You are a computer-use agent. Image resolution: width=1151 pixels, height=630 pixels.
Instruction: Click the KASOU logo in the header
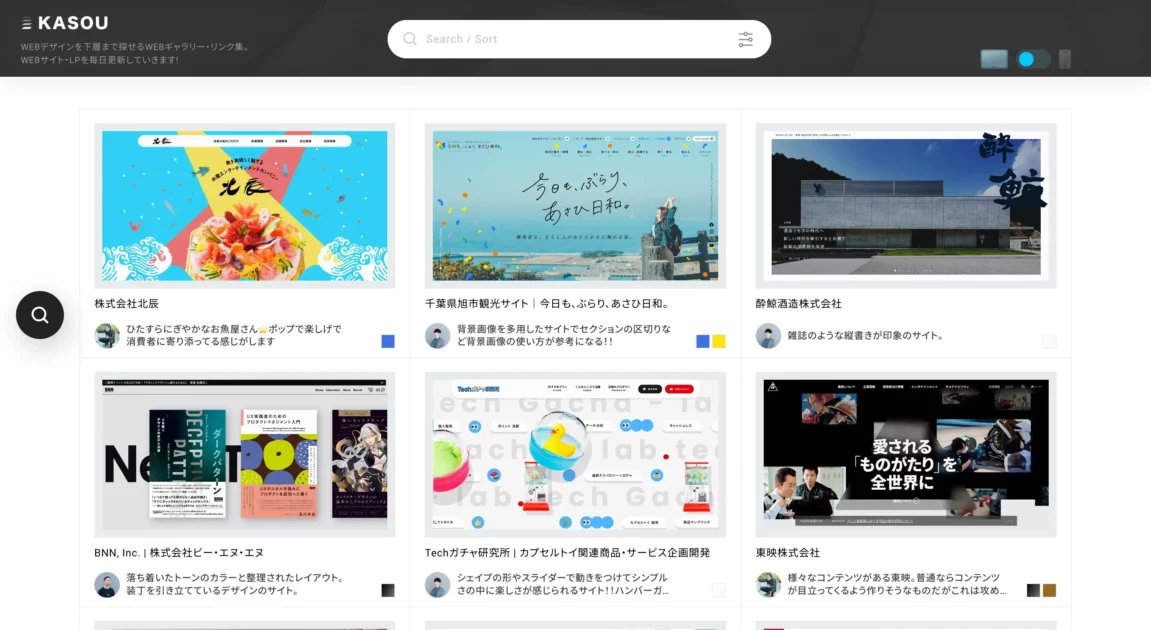pos(65,23)
